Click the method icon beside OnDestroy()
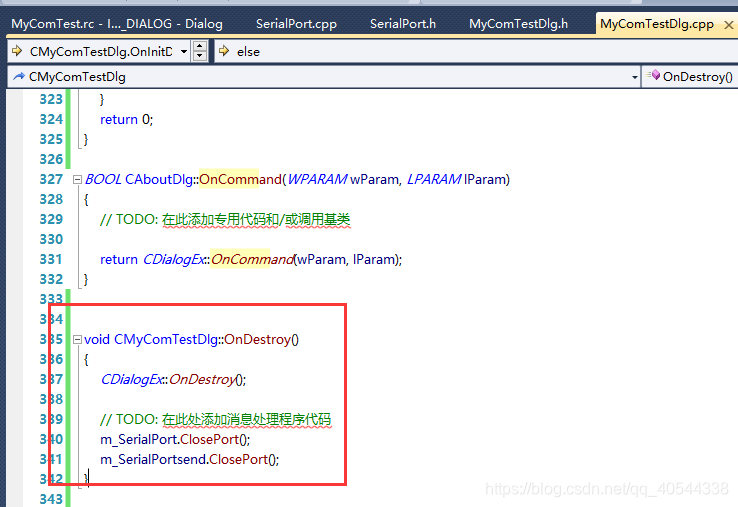Image resolution: width=738 pixels, height=507 pixels. coord(653,75)
